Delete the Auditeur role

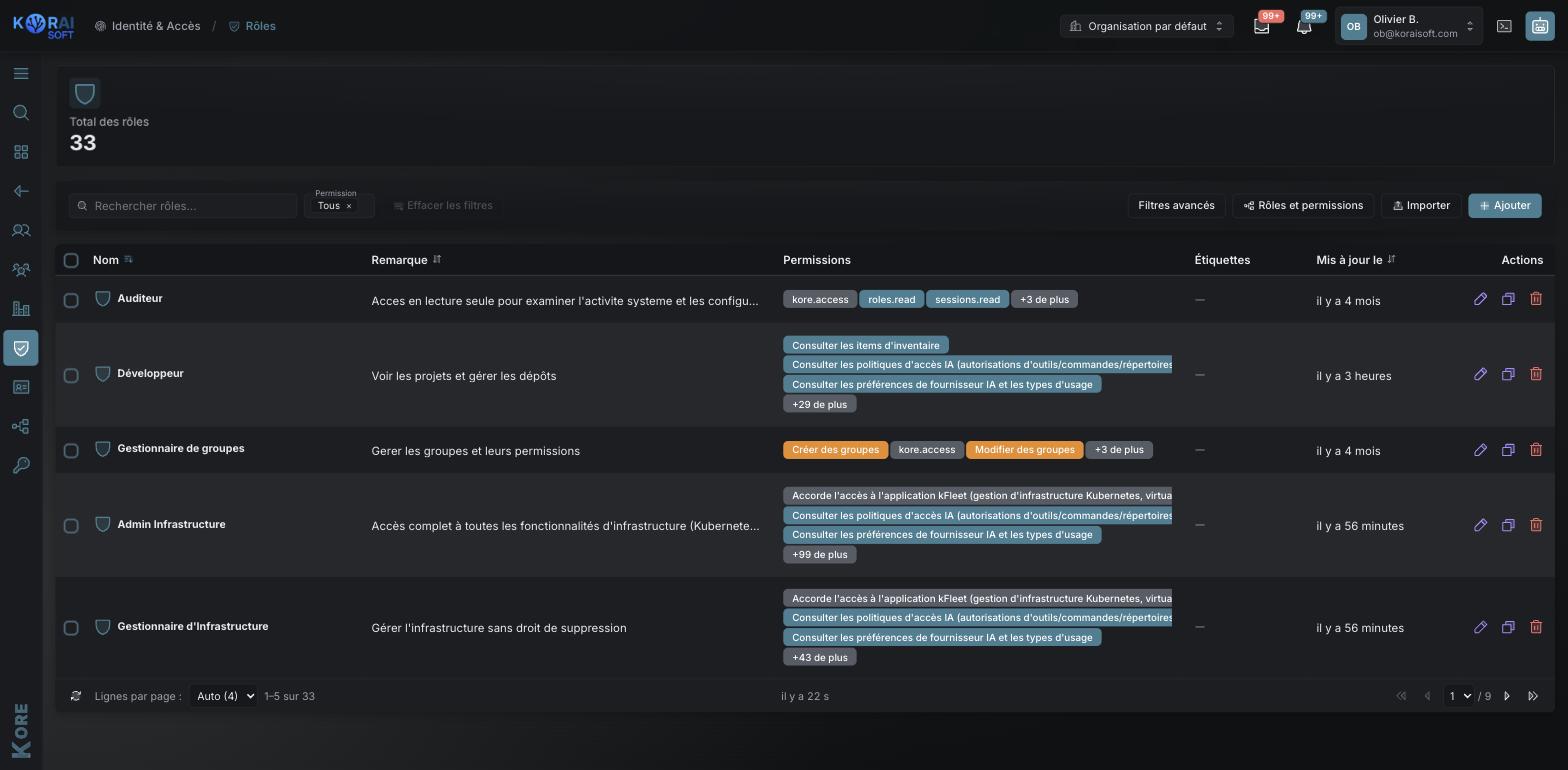coord(1536,299)
